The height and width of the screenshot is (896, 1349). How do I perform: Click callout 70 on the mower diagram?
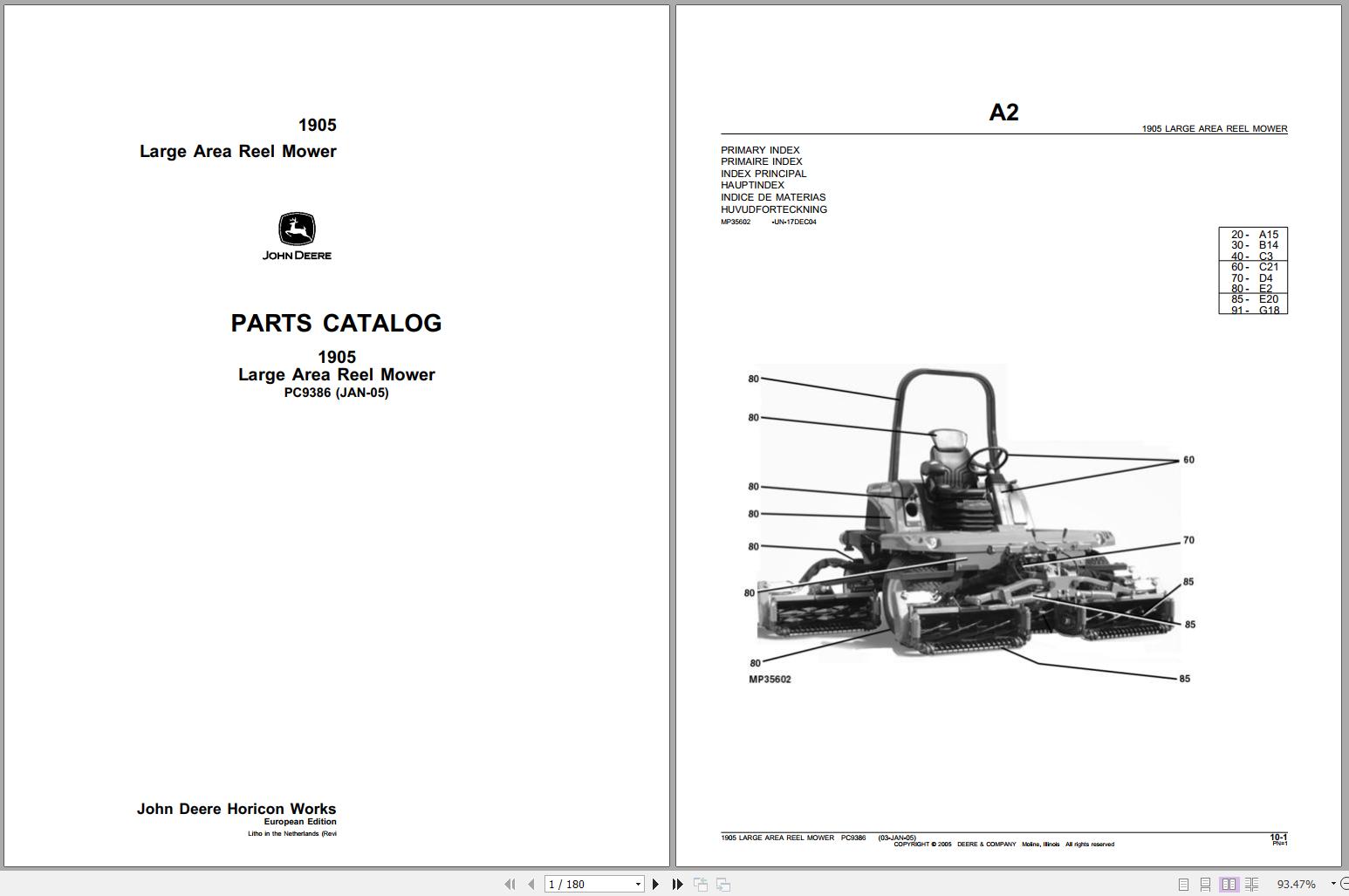click(x=1188, y=540)
